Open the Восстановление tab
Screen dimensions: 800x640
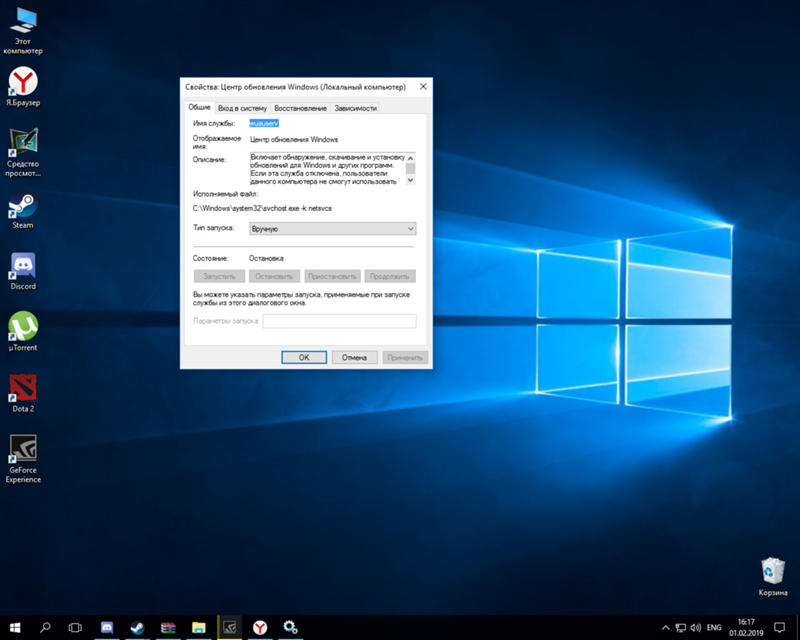click(x=300, y=108)
